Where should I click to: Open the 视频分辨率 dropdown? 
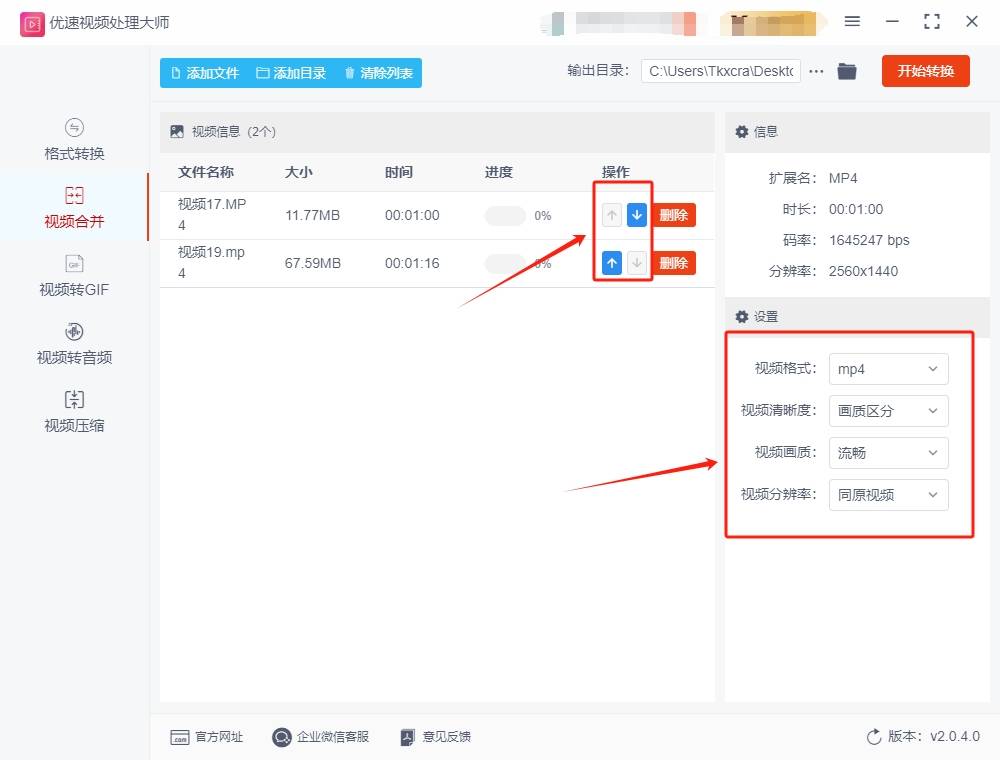tap(888, 495)
